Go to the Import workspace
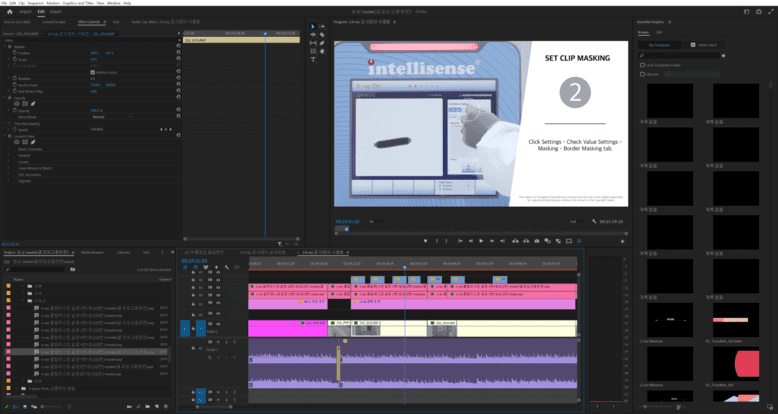The width and height of the screenshot is (778, 414). pos(25,11)
